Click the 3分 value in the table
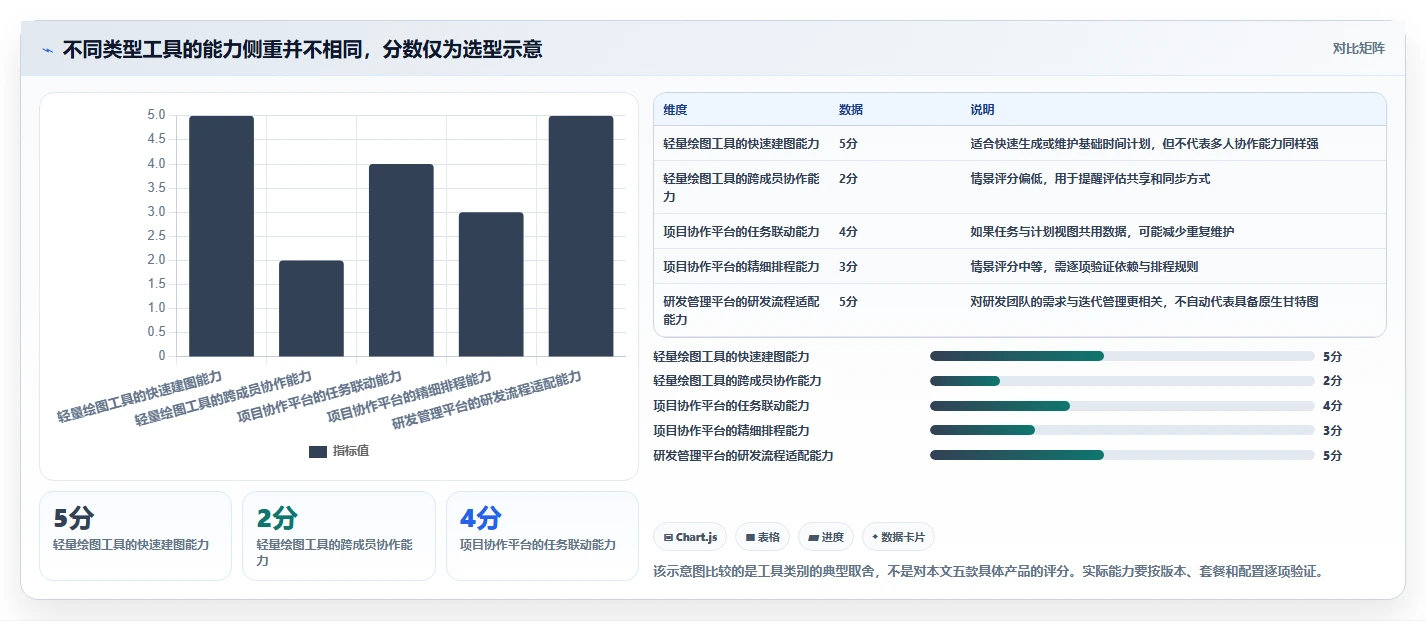Viewport: 1426px width, 621px height. [x=848, y=267]
